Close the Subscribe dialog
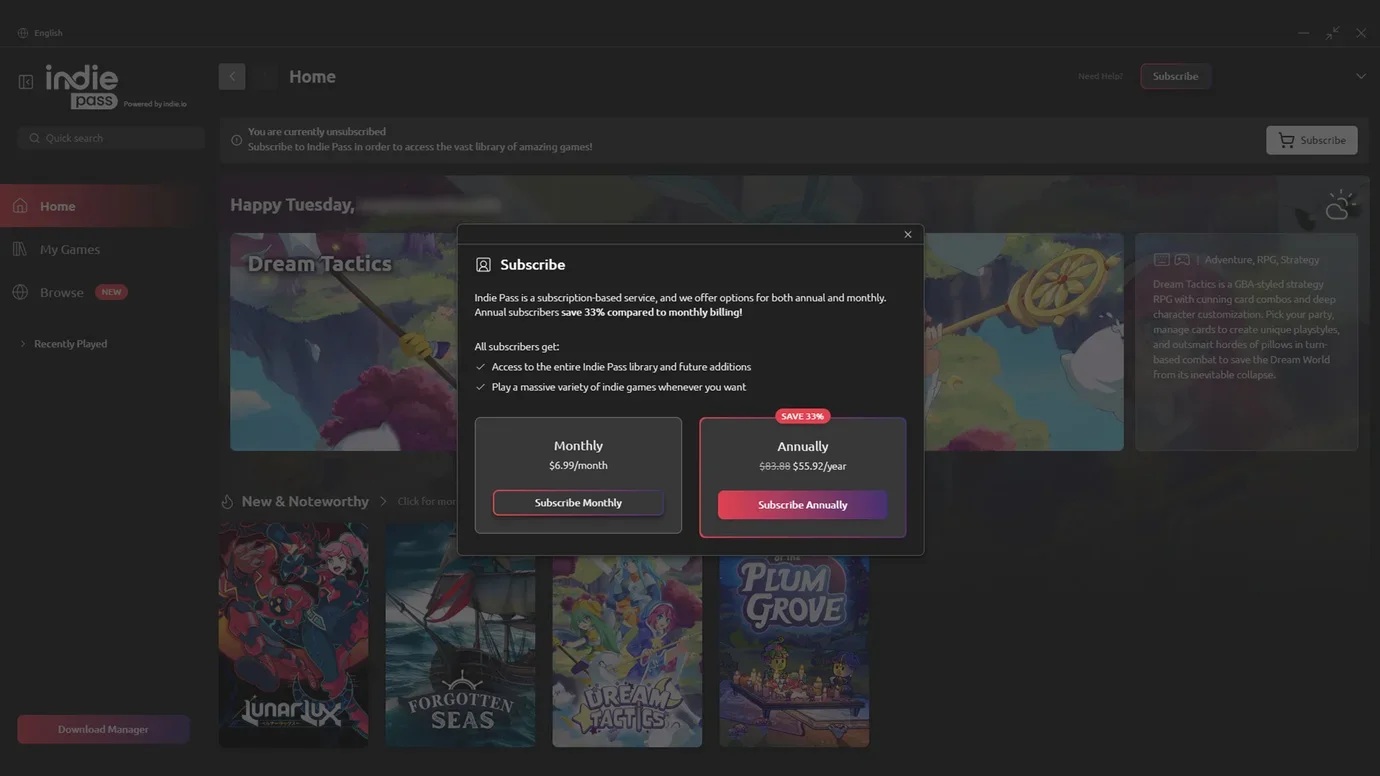This screenshot has width=1380, height=776. point(908,235)
